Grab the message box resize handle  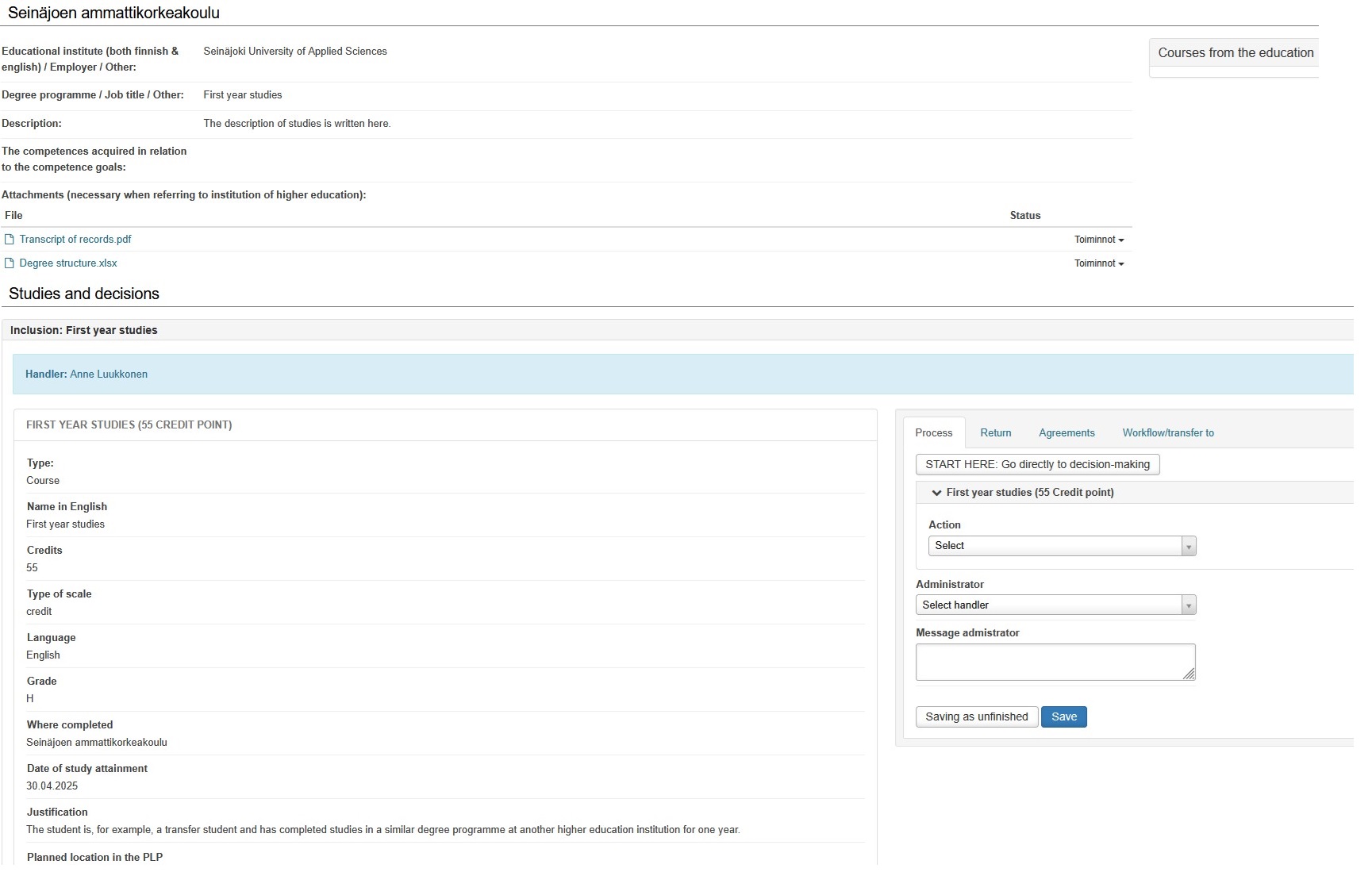[1189, 674]
